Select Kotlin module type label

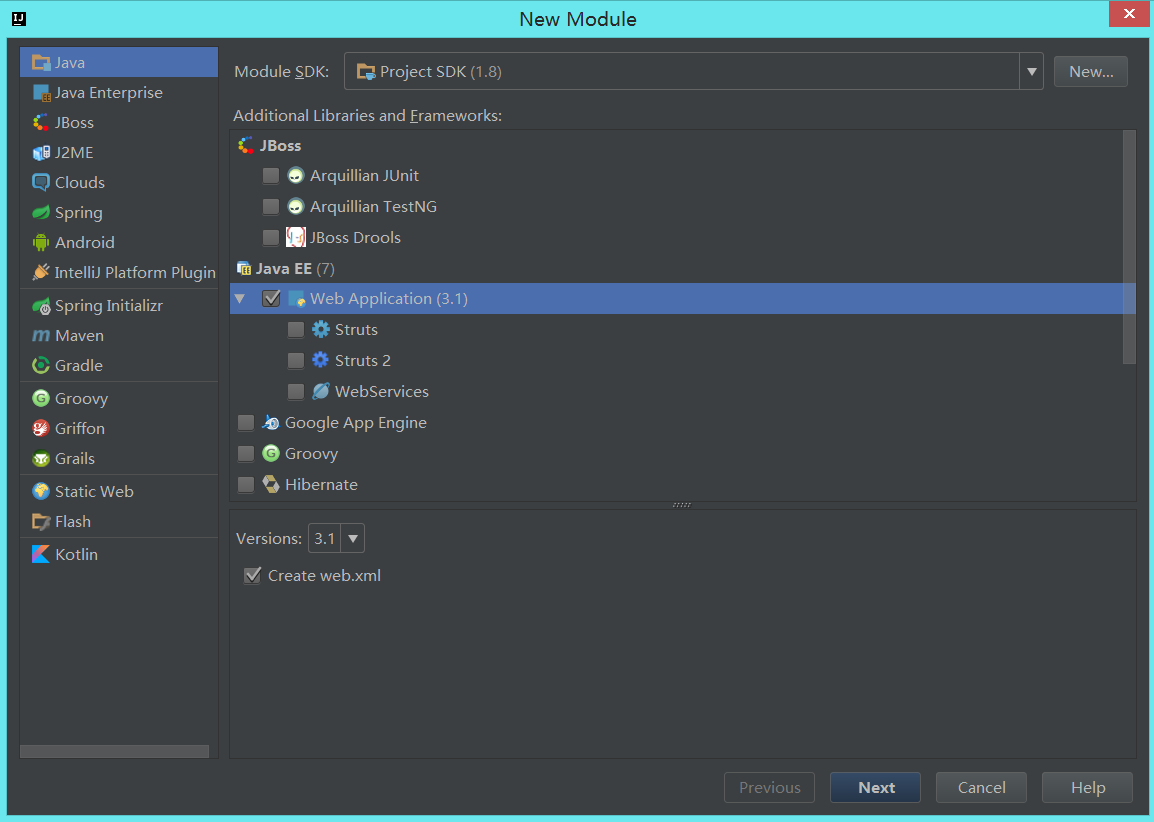click(x=77, y=555)
